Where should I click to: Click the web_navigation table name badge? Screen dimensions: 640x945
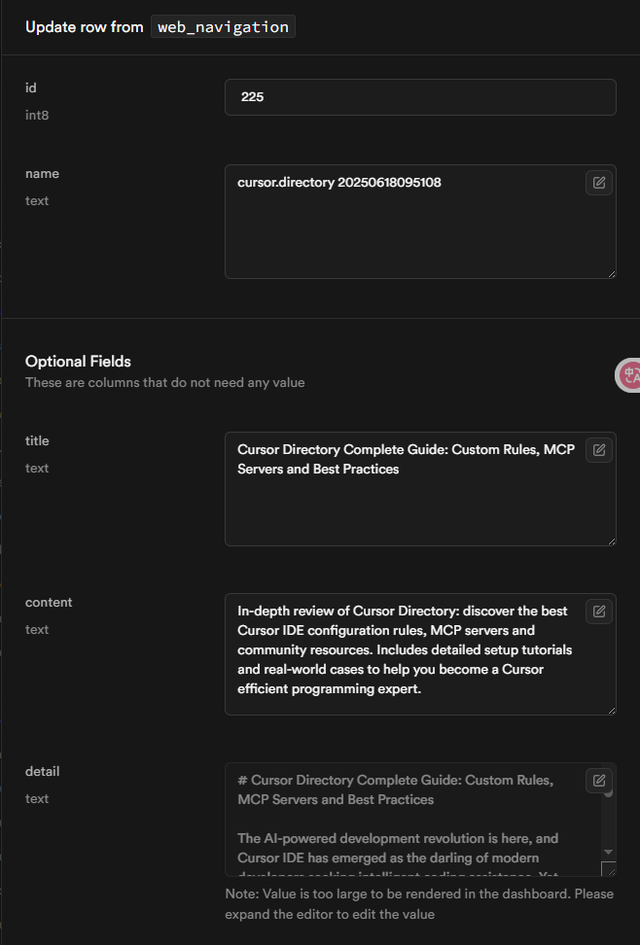click(223, 27)
